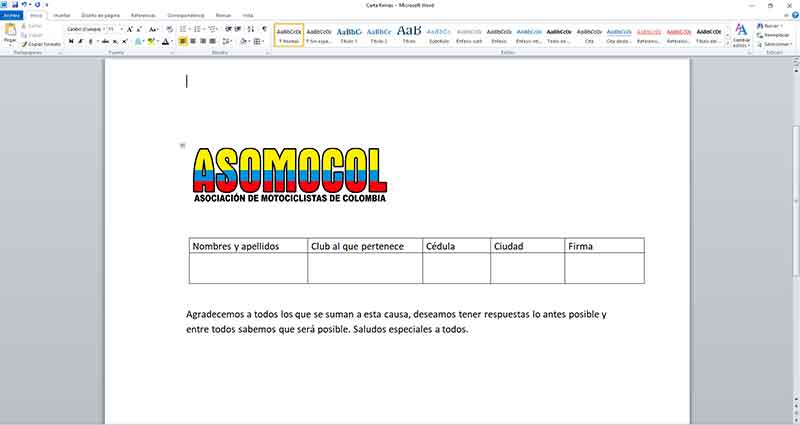Switch to Diseño de página tab

pos(101,15)
